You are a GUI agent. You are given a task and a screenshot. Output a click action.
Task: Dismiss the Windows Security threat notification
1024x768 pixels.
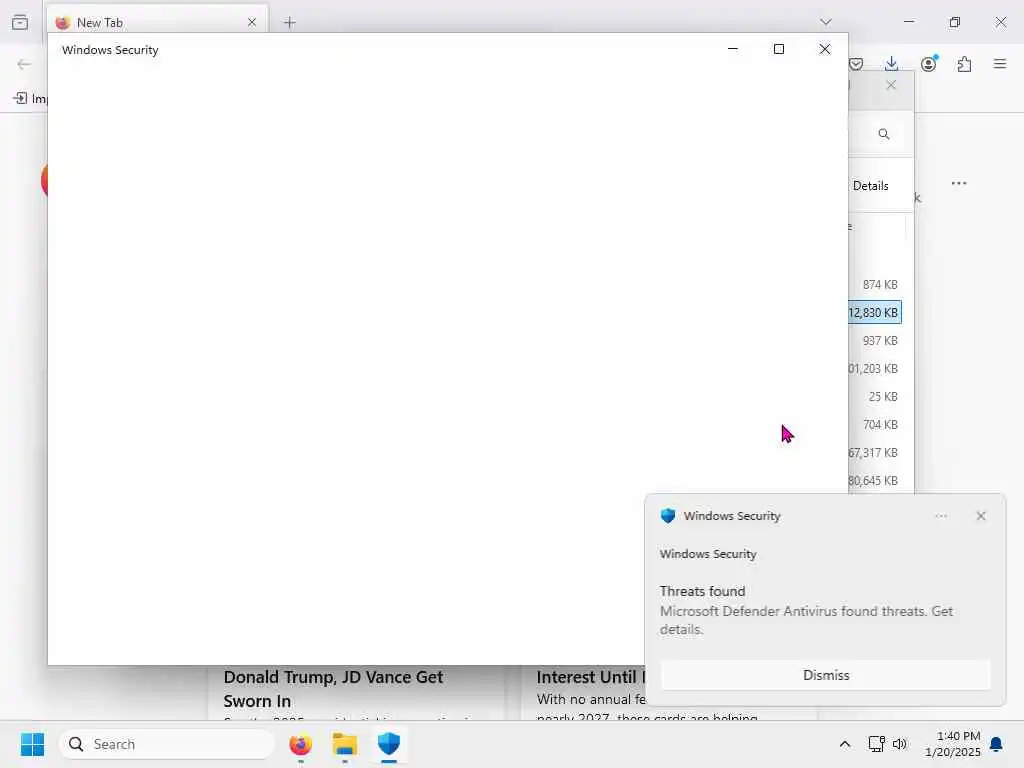point(825,675)
